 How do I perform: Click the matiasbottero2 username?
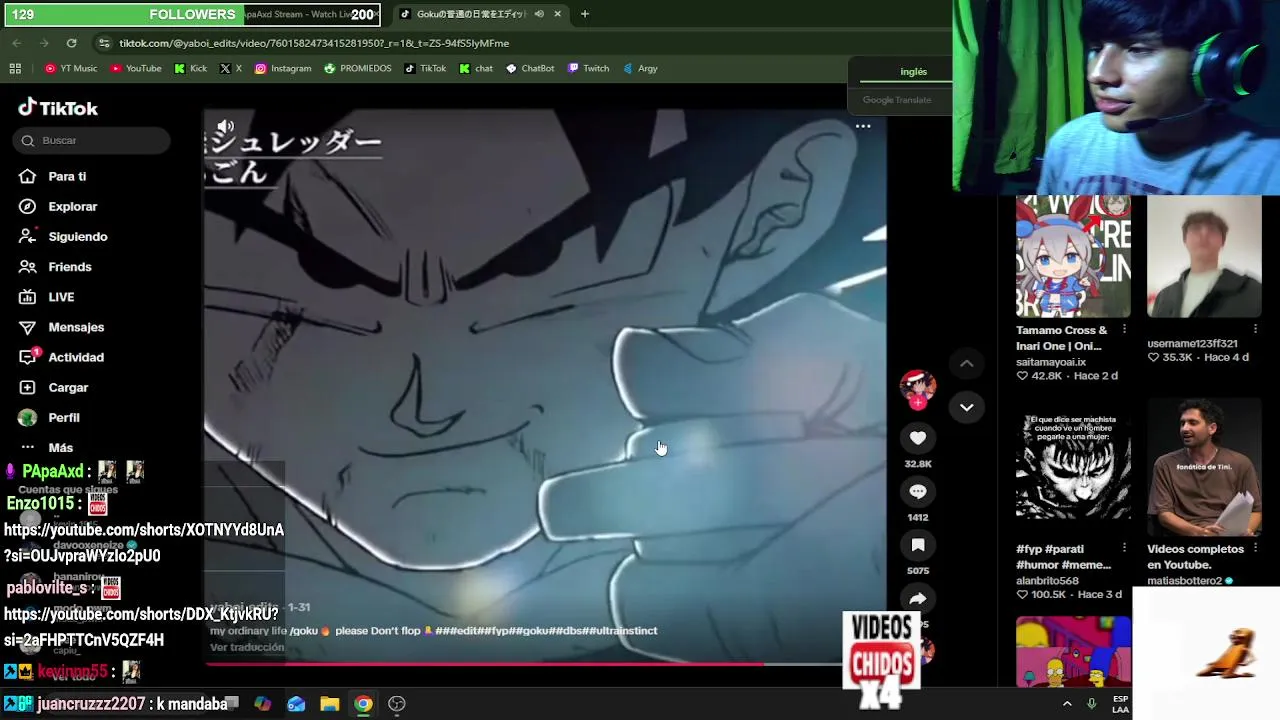(x=1184, y=581)
